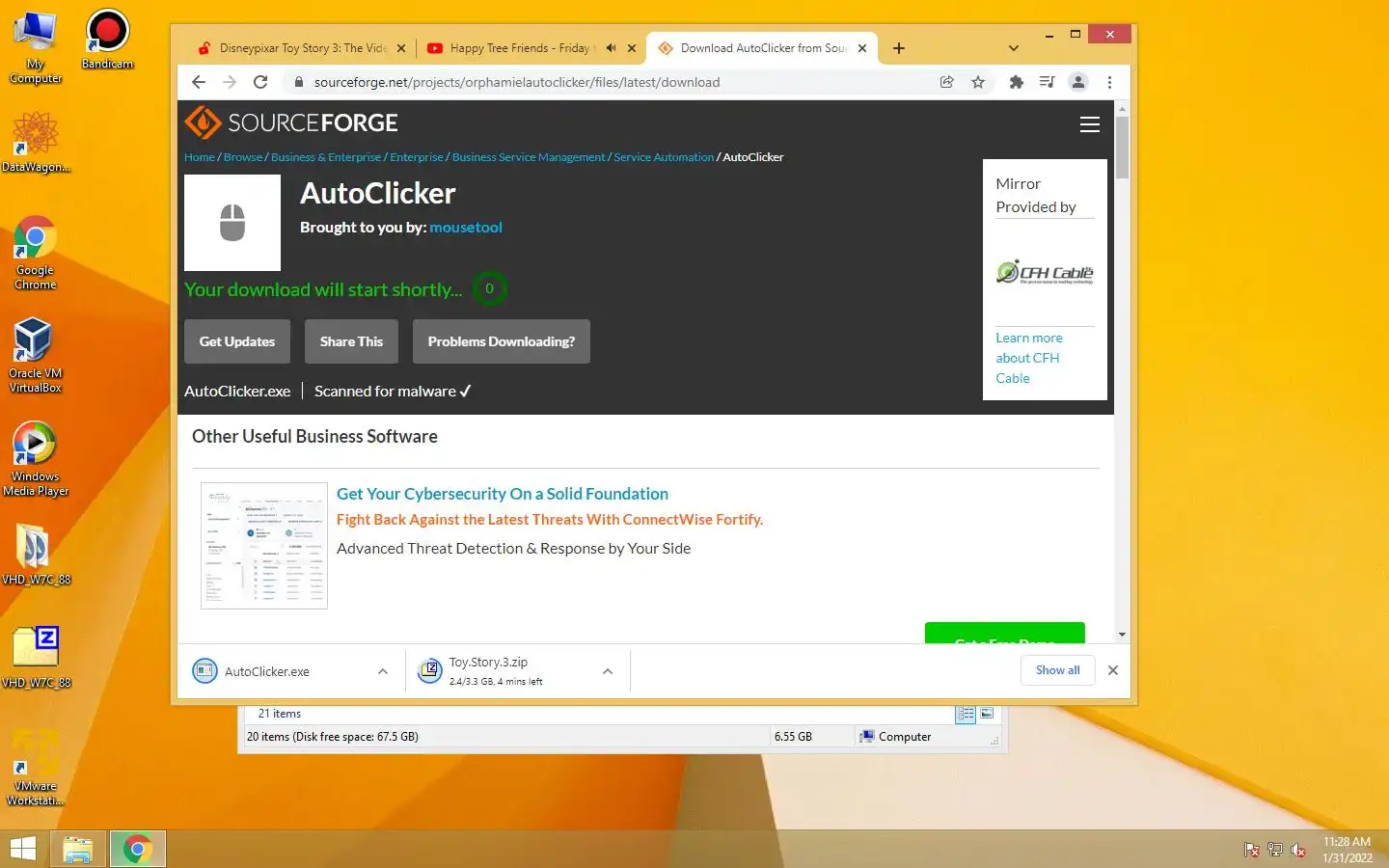Screen dimensions: 1389x868
Task: Launch Bandicam from desktop
Action: [107, 39]
